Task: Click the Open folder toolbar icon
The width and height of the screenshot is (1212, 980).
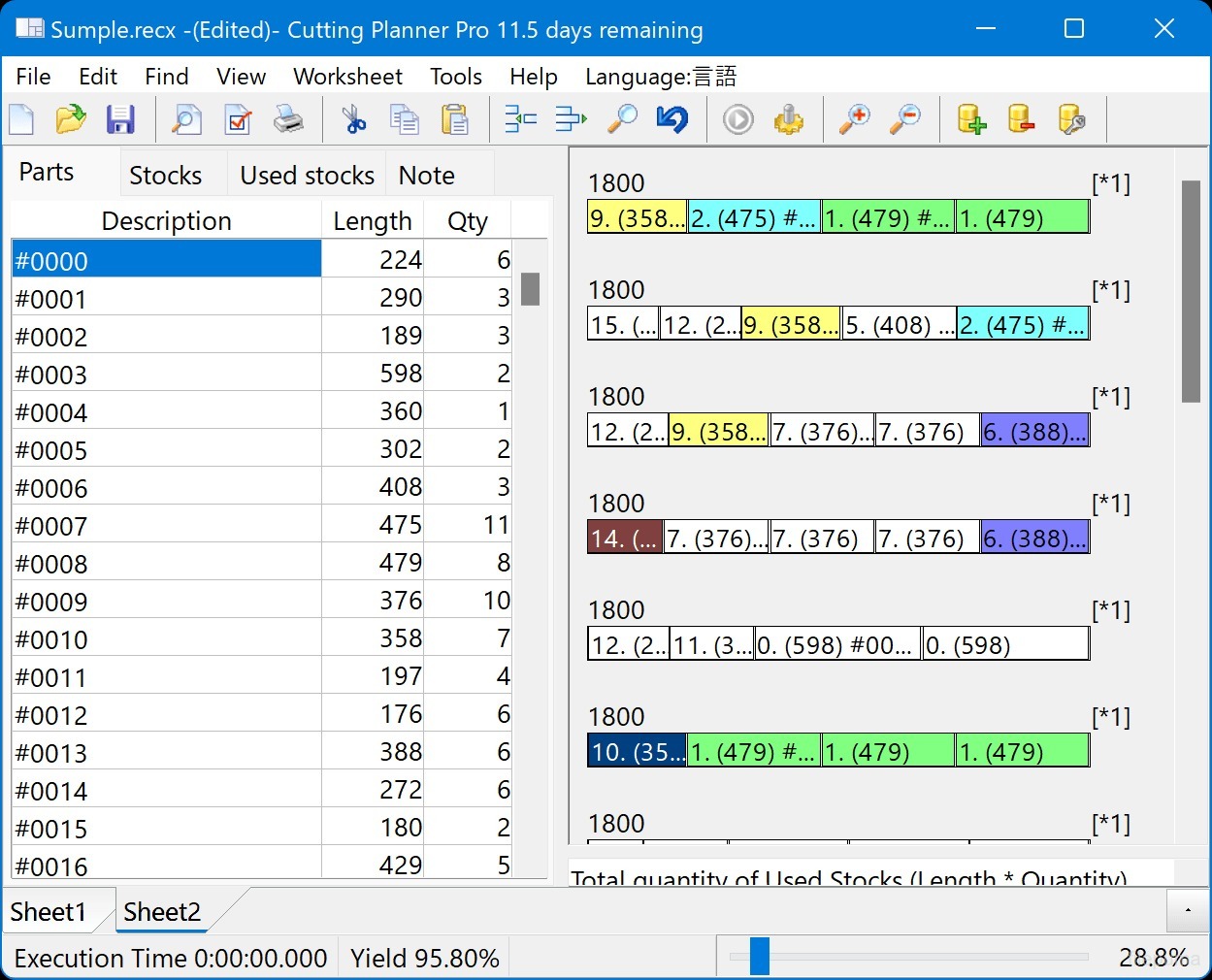Action: tap(71, 119)
